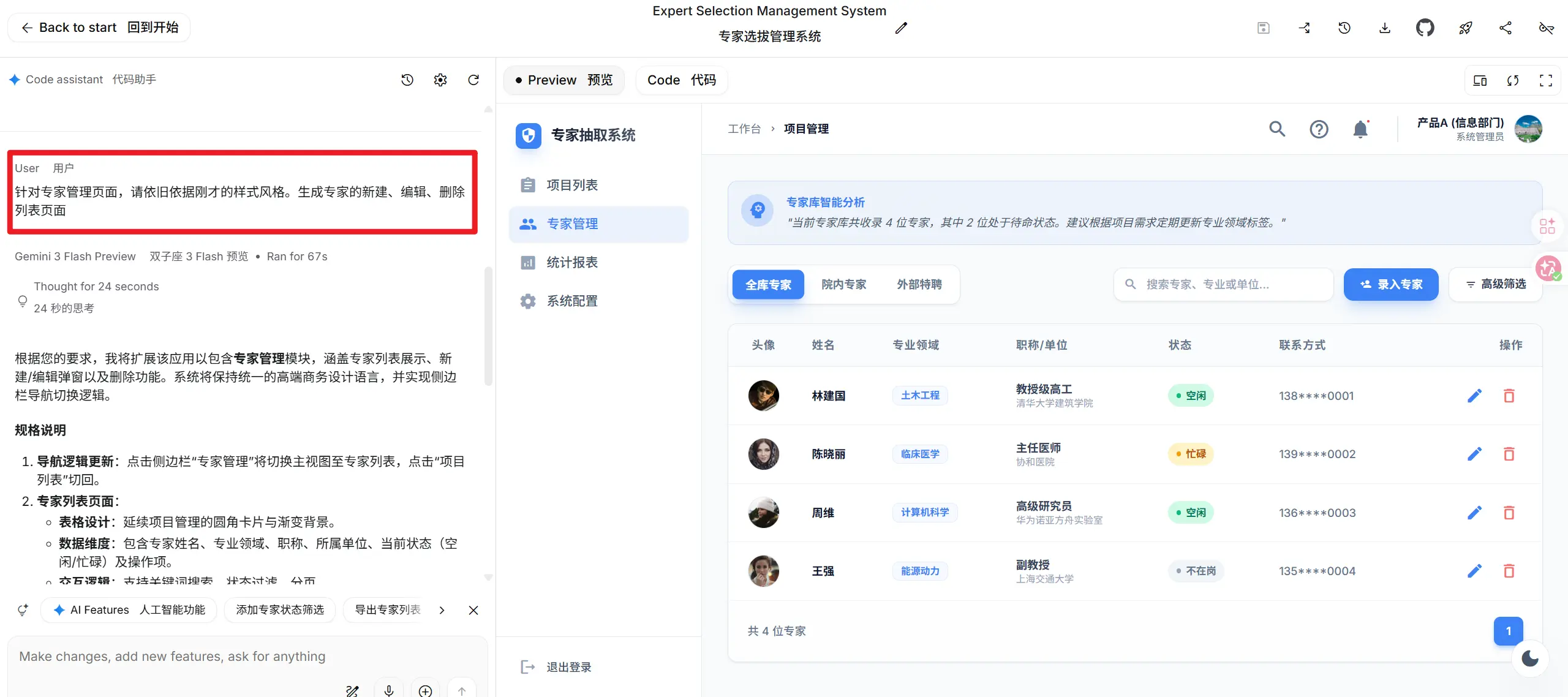This screenshot has height=697, width=1568.
Task: Toggle dark mode moon button
Action: coord(1529,658)
